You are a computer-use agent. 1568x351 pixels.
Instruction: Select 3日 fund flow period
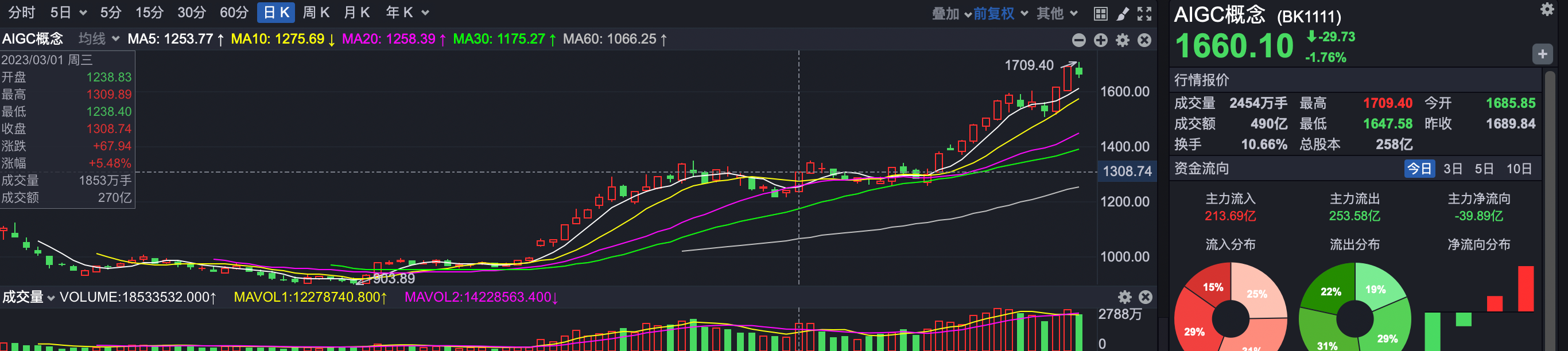(x=1453, y=169)
